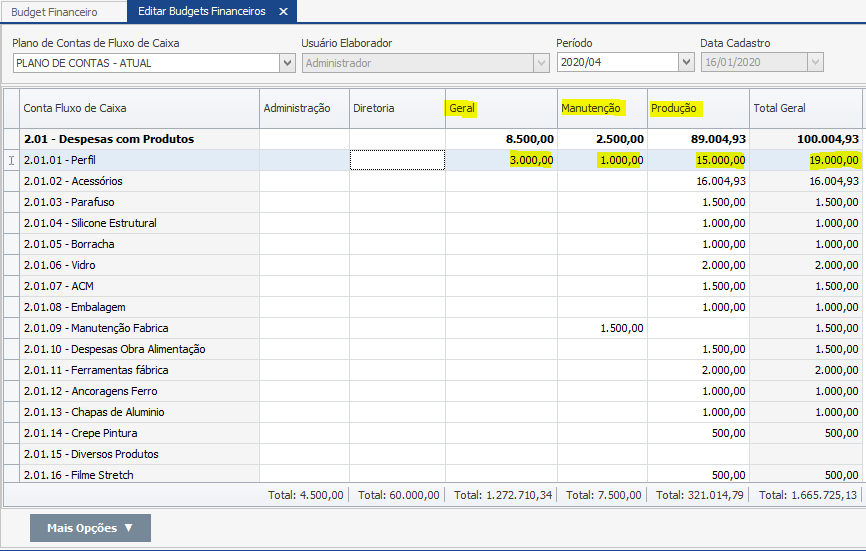This screenshot has width=866, height=551.
Task: Select the Total Geral column header
Action: (804, 108)
